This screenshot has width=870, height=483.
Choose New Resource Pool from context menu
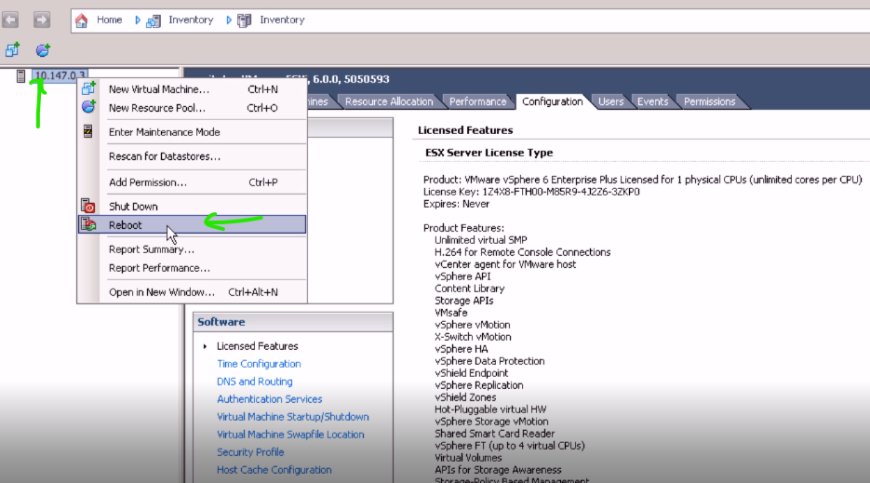[193, 108]
